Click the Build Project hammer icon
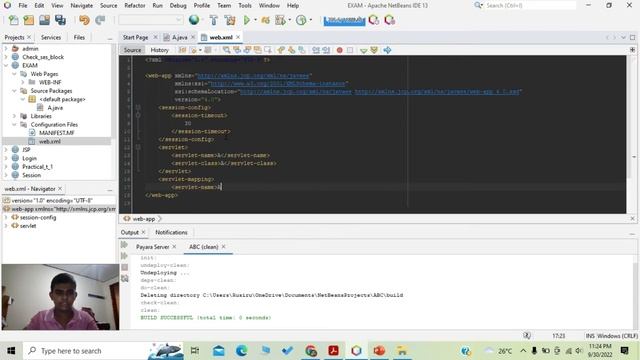This screenshot has width=640, height=360. click(x=213, y=20)
